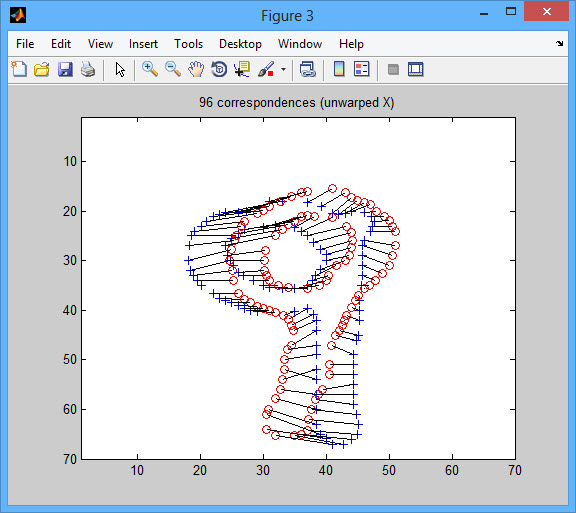576x513 pixels.
Task: Open a file with the folder icon
Action: [42, 69]
